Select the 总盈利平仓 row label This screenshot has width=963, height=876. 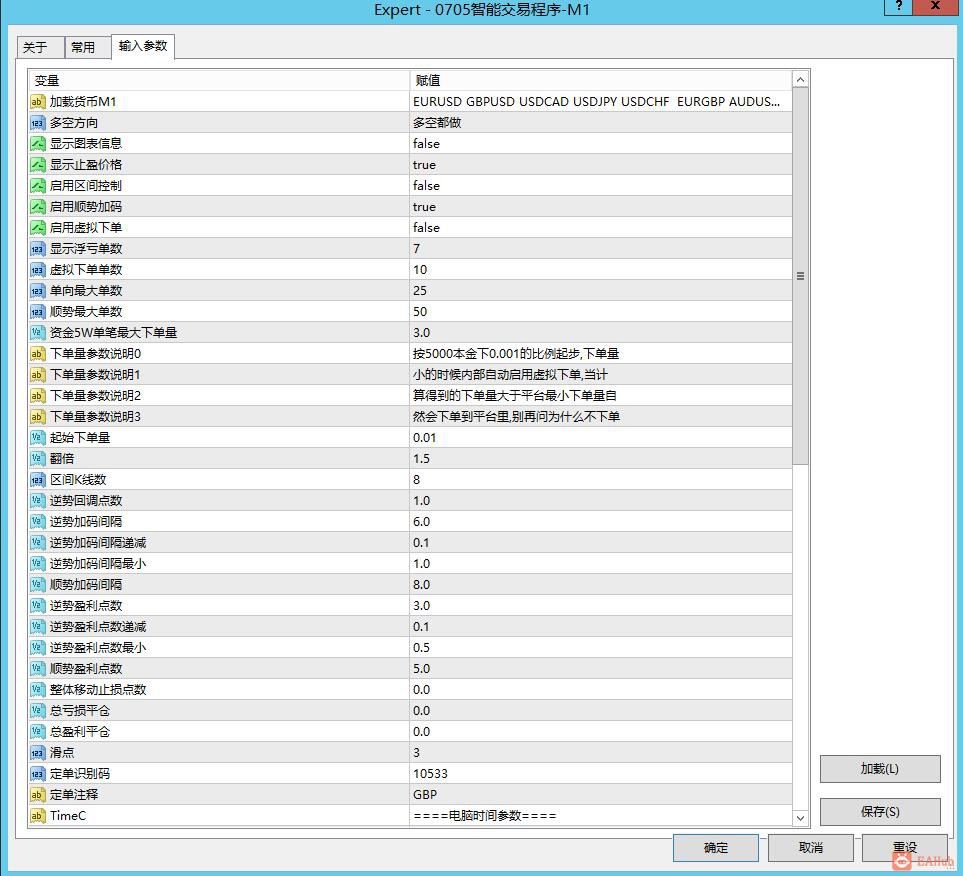tap(80, 732)
